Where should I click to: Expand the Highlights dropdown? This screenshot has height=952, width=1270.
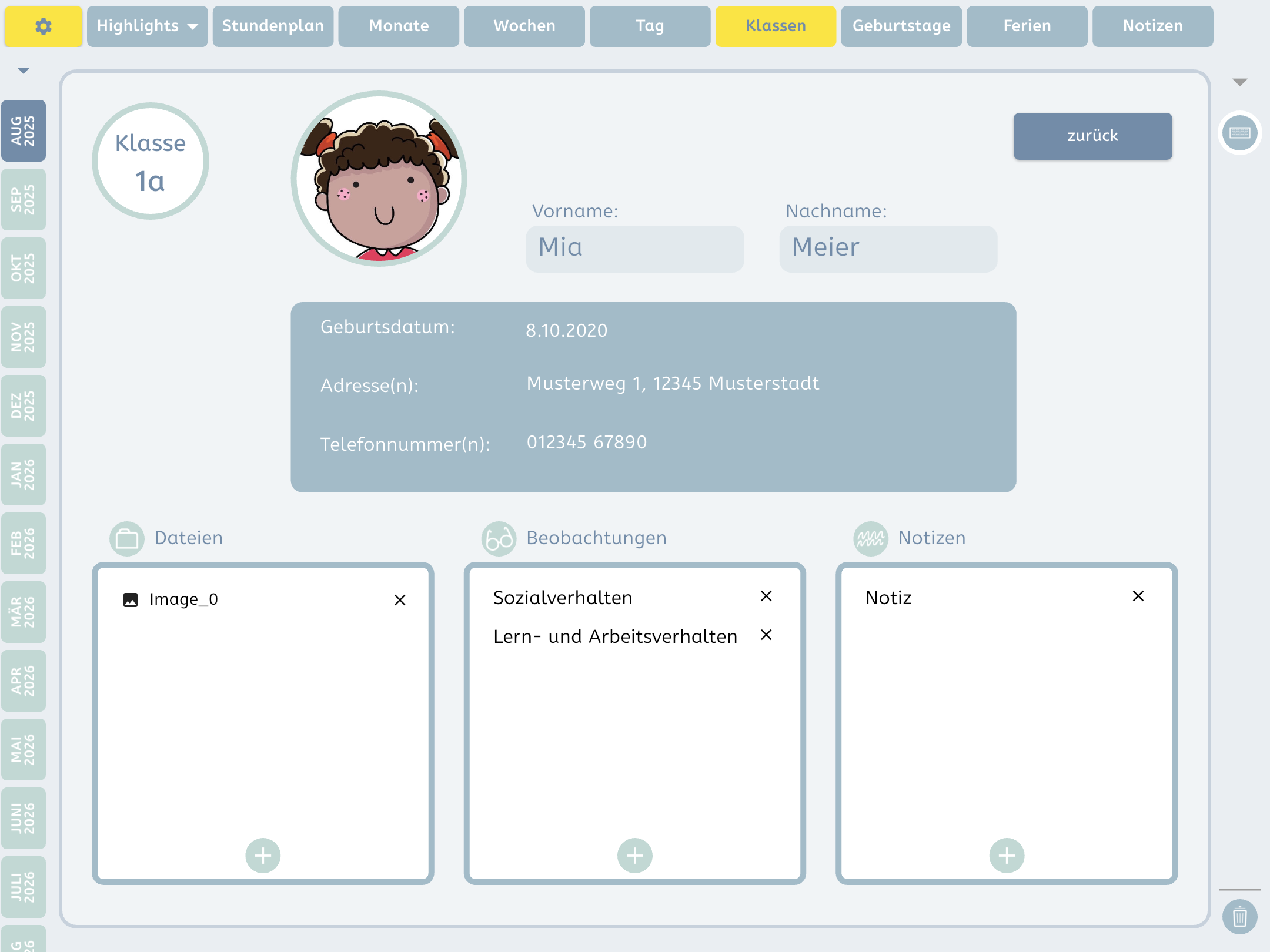(148, 26)
